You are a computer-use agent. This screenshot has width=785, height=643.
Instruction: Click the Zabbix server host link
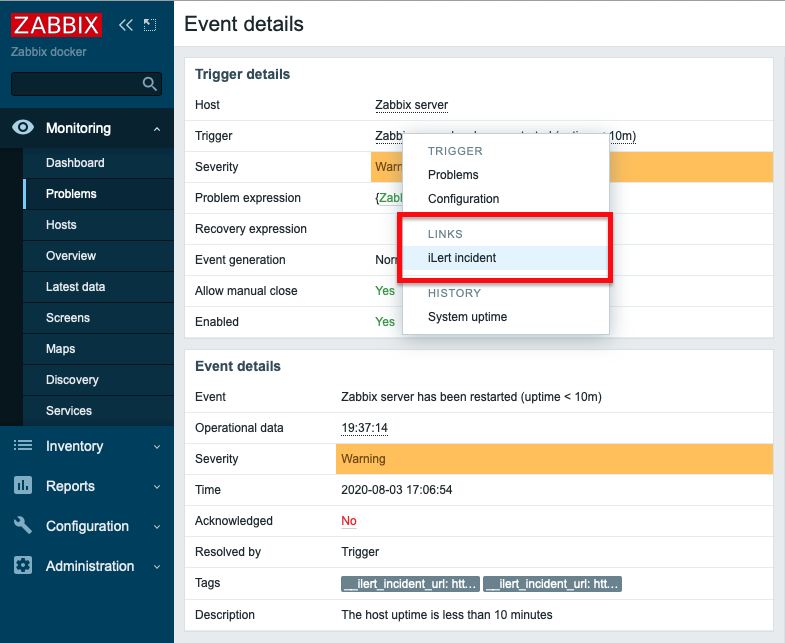pos(412,105)
